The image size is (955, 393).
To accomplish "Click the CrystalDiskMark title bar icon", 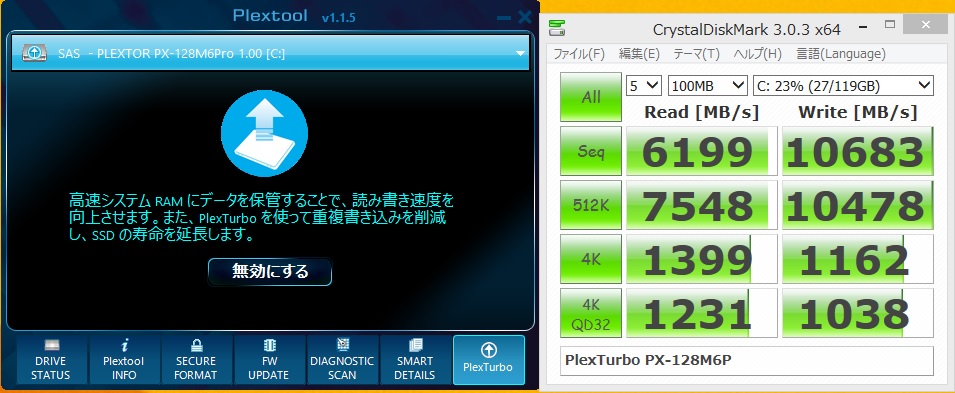I will (557, 27).
